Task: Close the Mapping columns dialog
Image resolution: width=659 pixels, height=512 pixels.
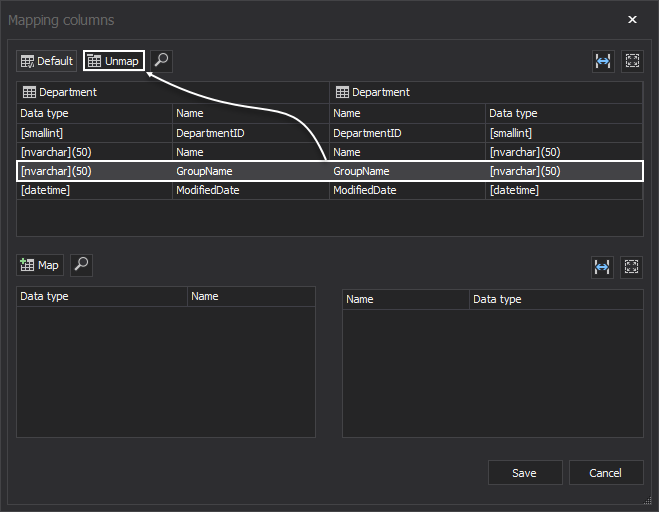Action: 632,20
